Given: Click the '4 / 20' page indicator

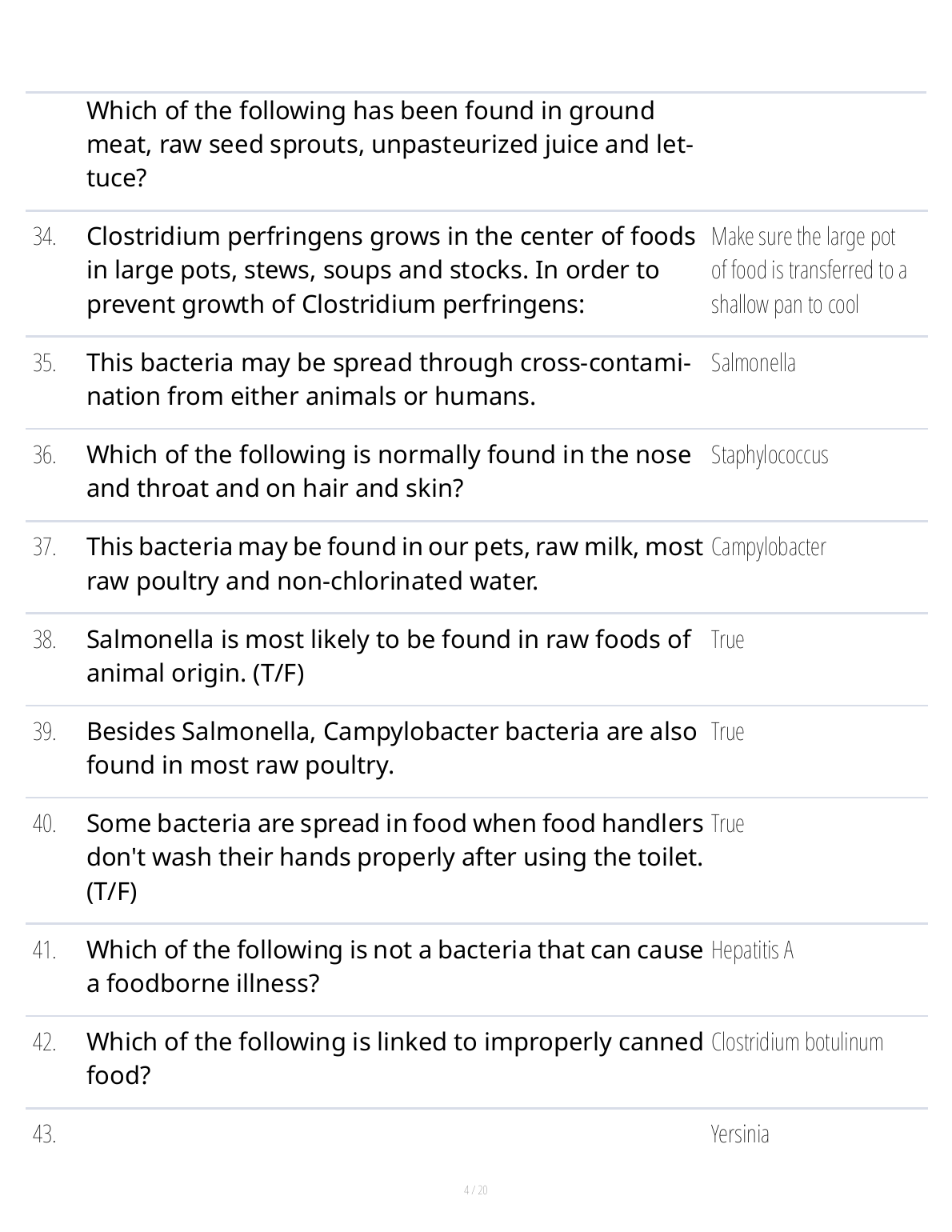Looking at the screenshot, I should point(476,1190).
